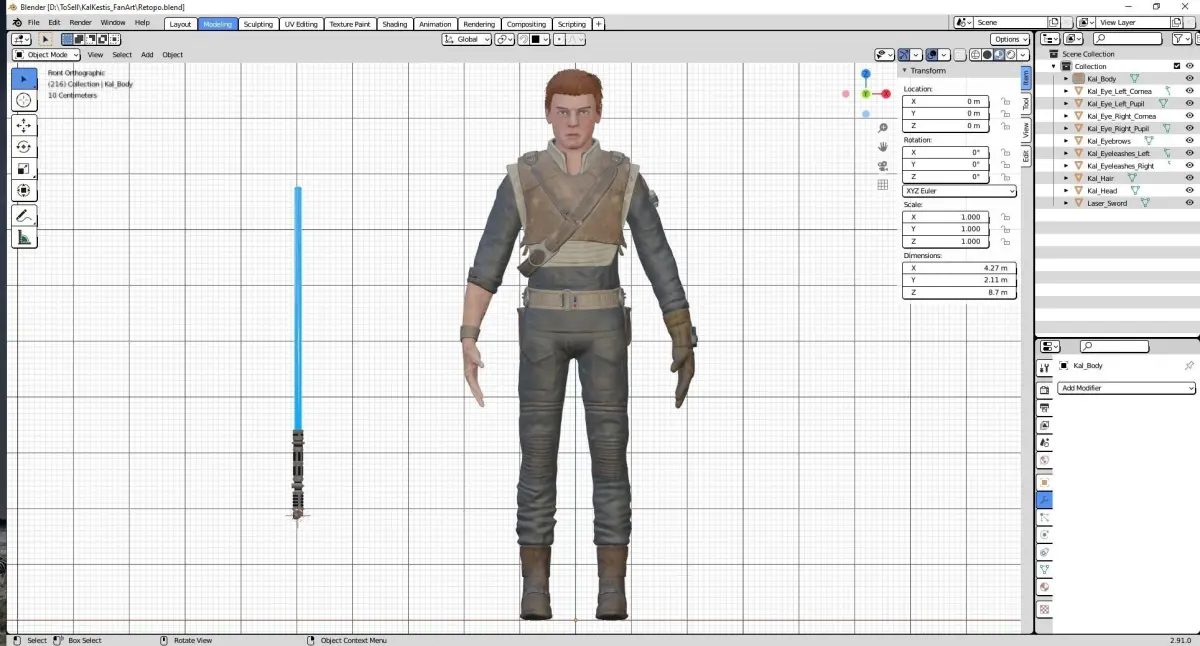Screen dimensions: 1200x646
Task: Activate the Scale tool
Action: [x=24, y=169]
